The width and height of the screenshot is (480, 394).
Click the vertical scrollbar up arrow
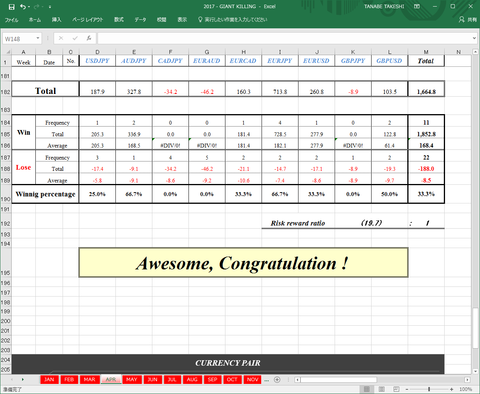[x=475, y=52]
